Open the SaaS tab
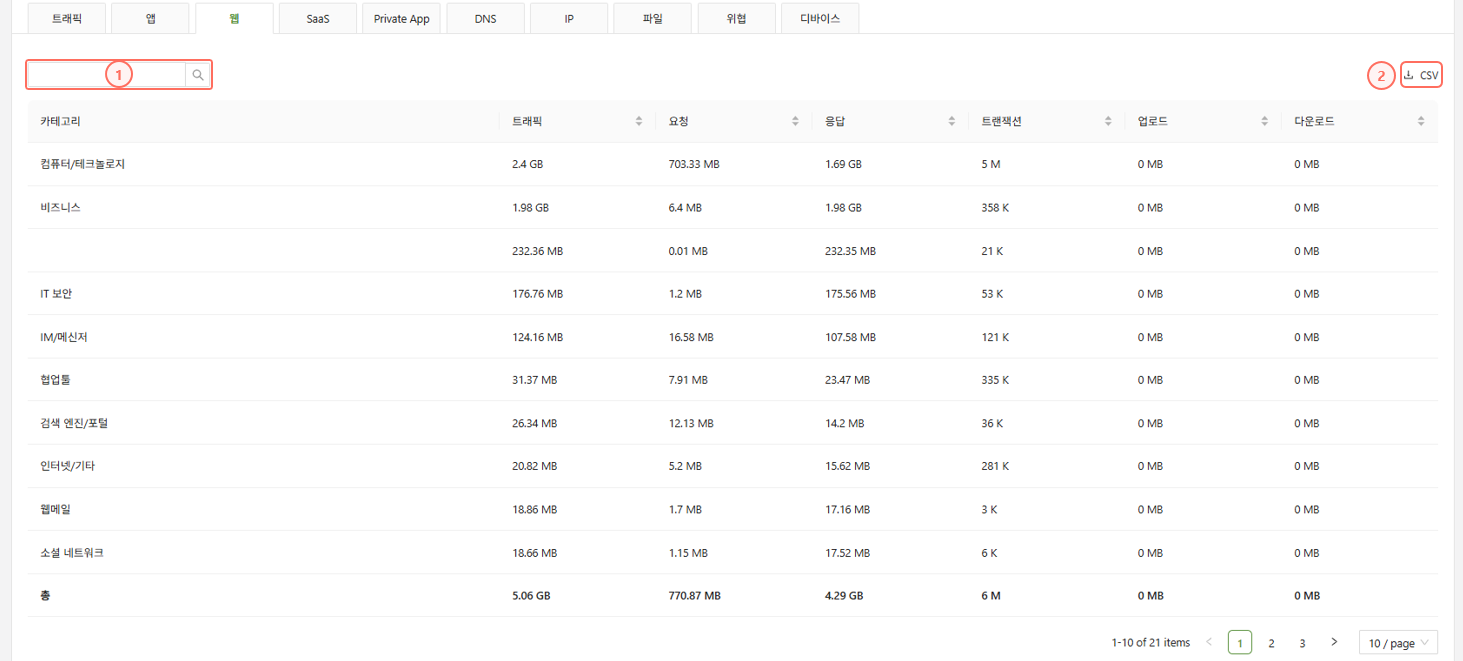The width and height of the screenshot is (1463, 661). tap(317, 19)
